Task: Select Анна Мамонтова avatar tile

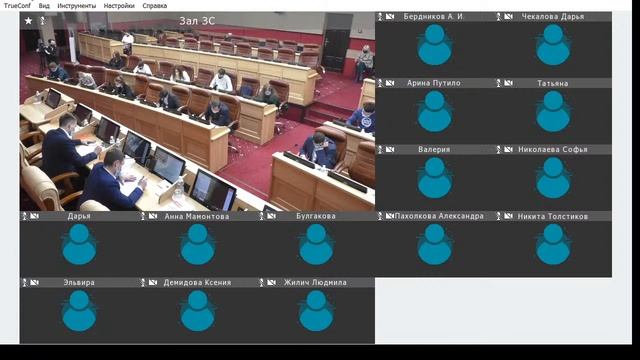Action: [198, 244]
